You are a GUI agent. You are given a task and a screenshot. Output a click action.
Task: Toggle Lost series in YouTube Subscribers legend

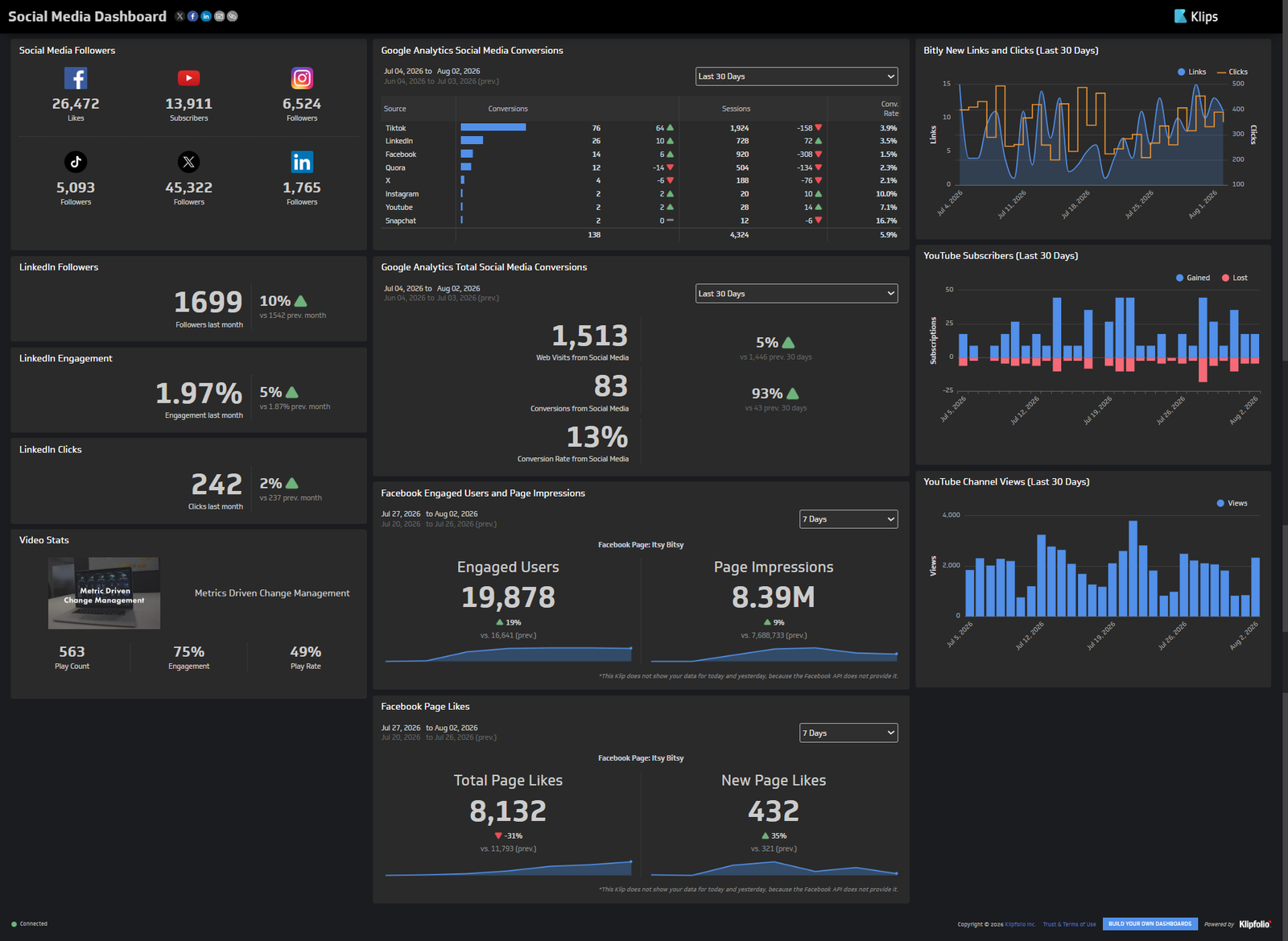1235,278
